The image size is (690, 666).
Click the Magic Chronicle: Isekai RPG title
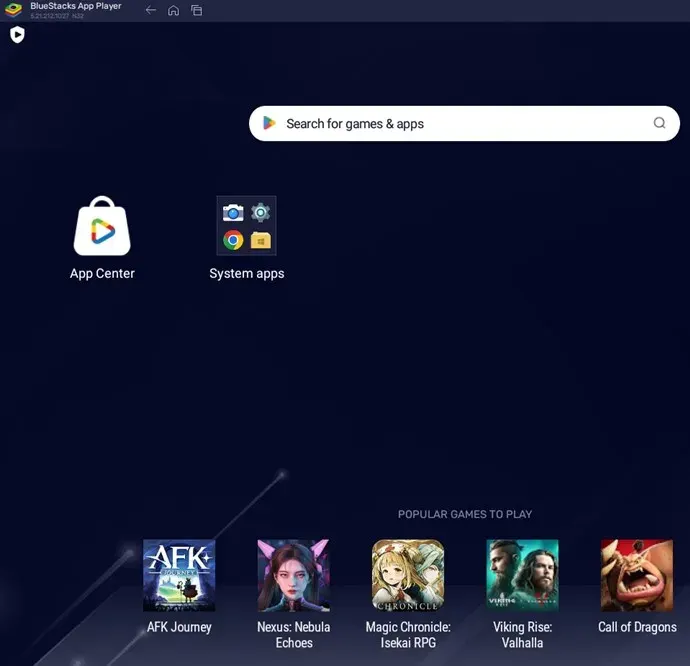[x=408, y=635]
